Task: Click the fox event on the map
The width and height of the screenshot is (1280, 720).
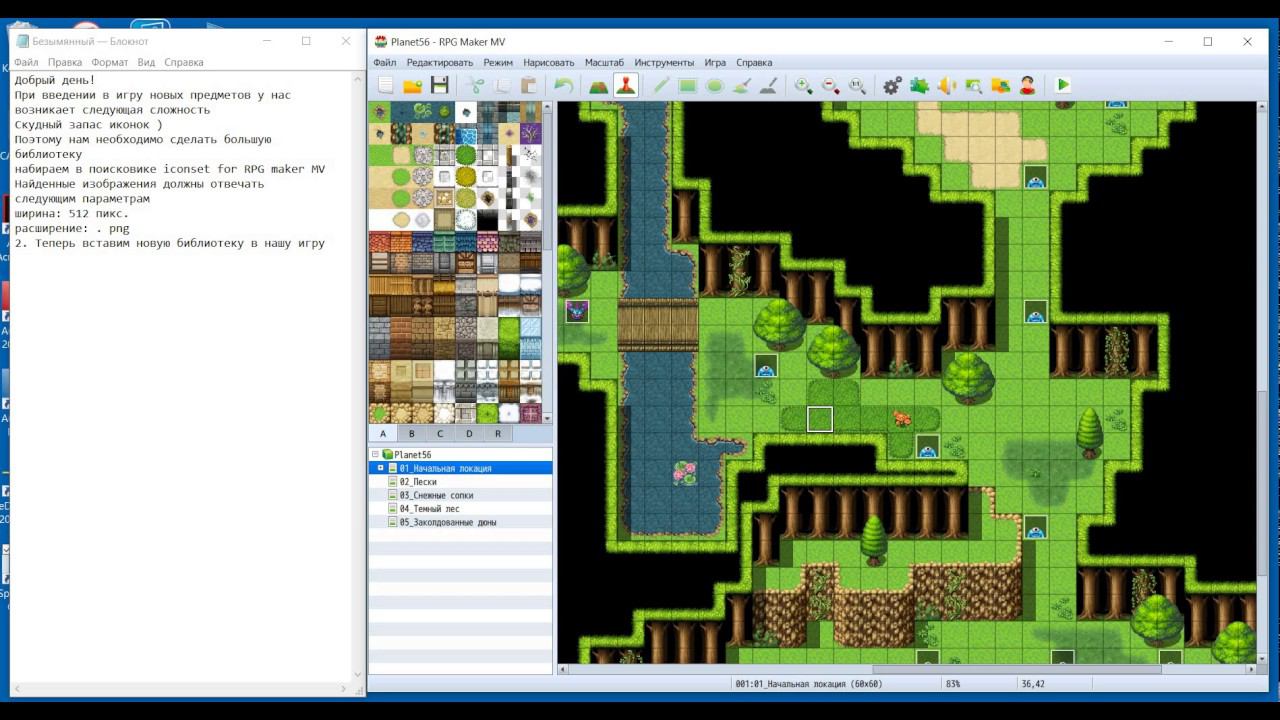Action: pyautogui.click(x=901, y=418)
